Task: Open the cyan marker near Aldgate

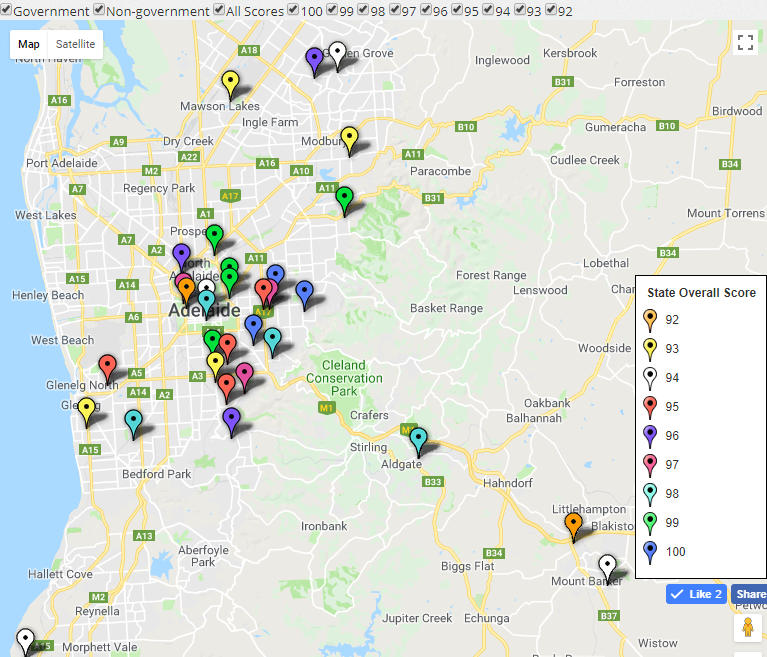Action: (x=419, y=439)
